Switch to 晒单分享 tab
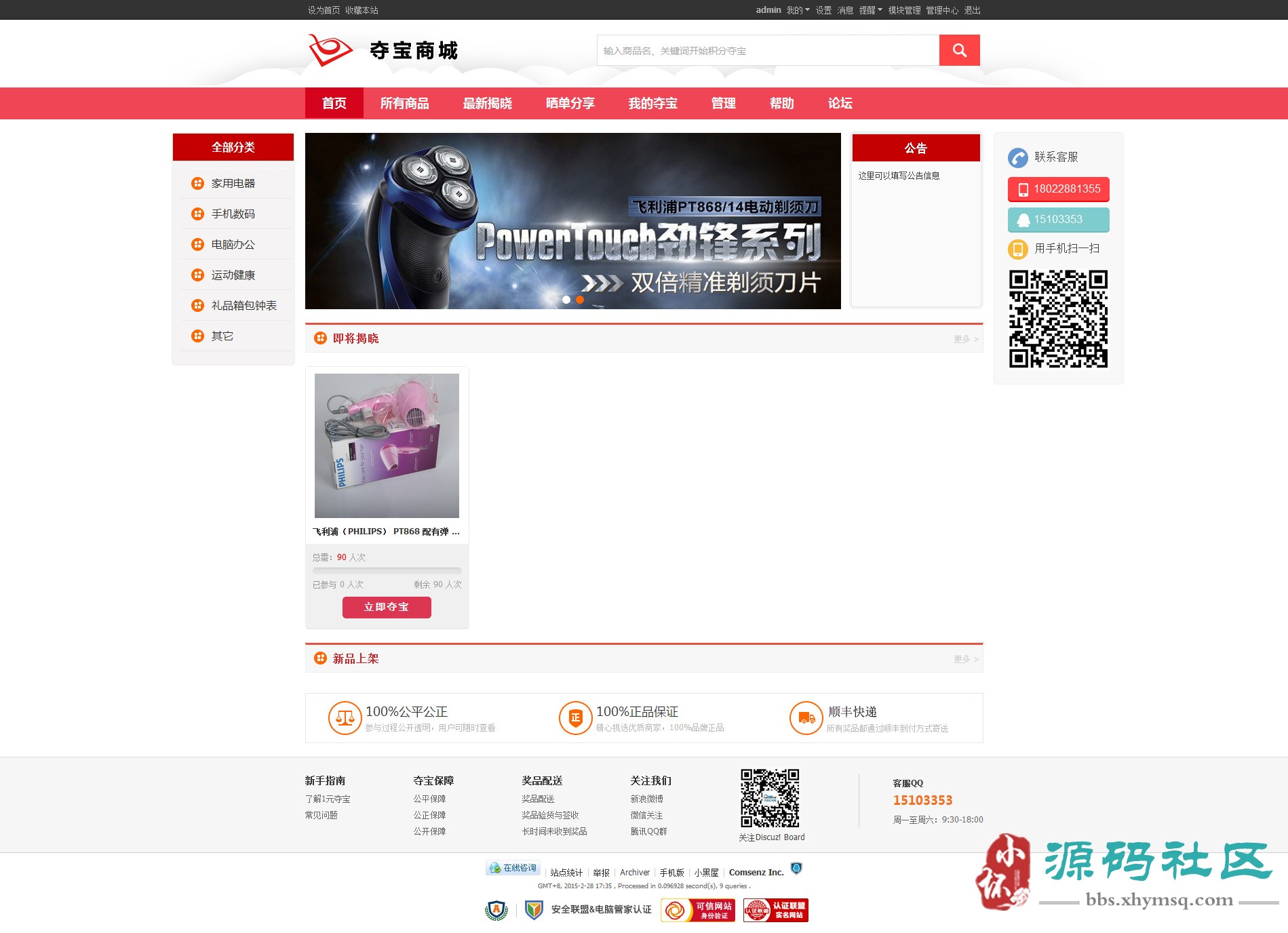Viewport: 1288px width, 933px height. pos(570,103)
